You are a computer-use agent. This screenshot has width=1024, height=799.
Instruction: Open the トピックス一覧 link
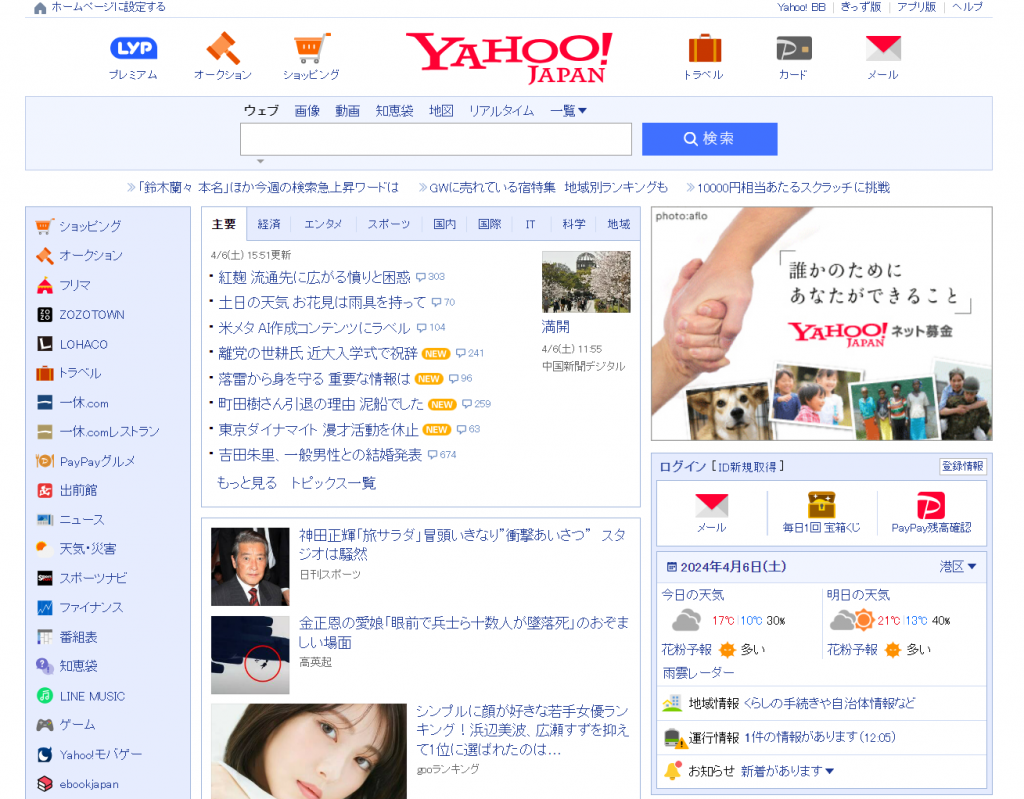pos(333,483)
